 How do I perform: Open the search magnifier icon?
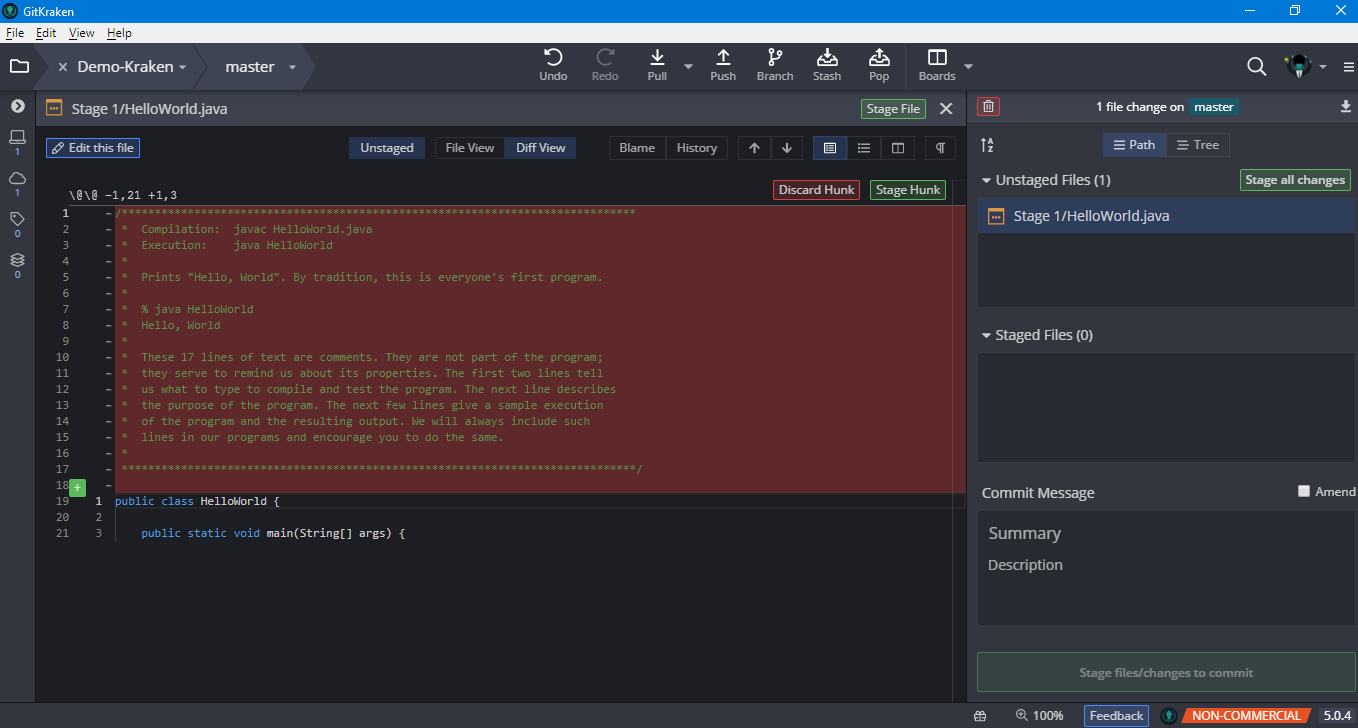click(1257, 67)
